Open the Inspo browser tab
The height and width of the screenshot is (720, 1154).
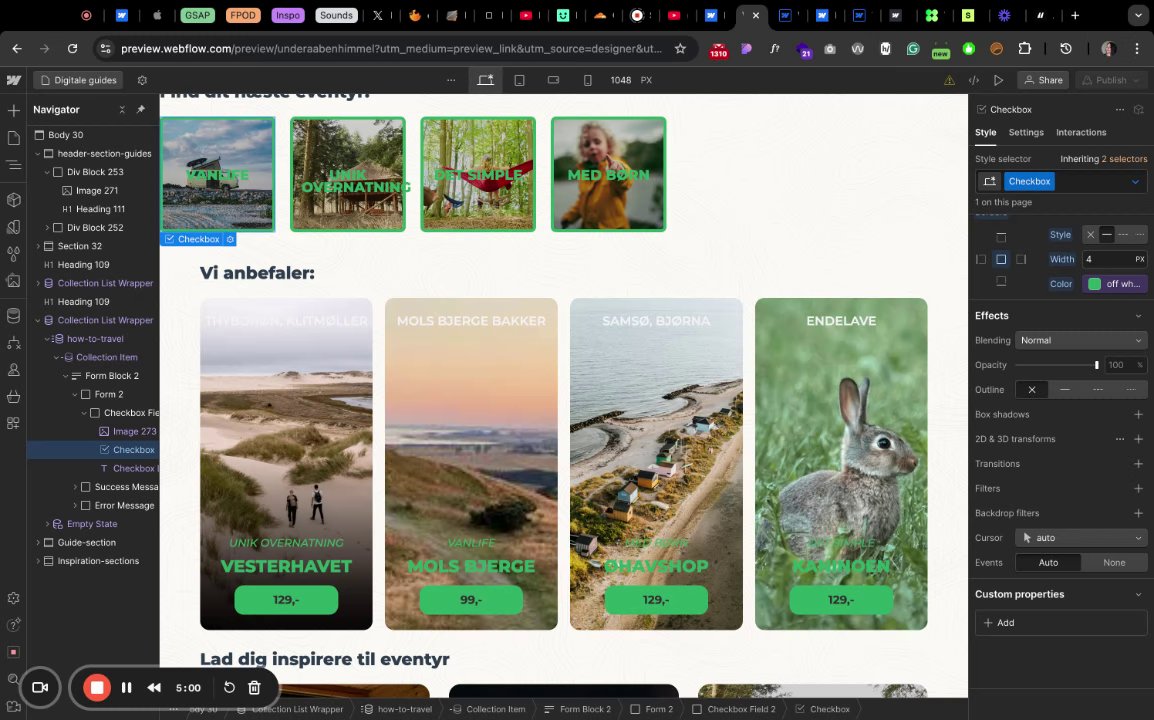click(x=288, y=15)
